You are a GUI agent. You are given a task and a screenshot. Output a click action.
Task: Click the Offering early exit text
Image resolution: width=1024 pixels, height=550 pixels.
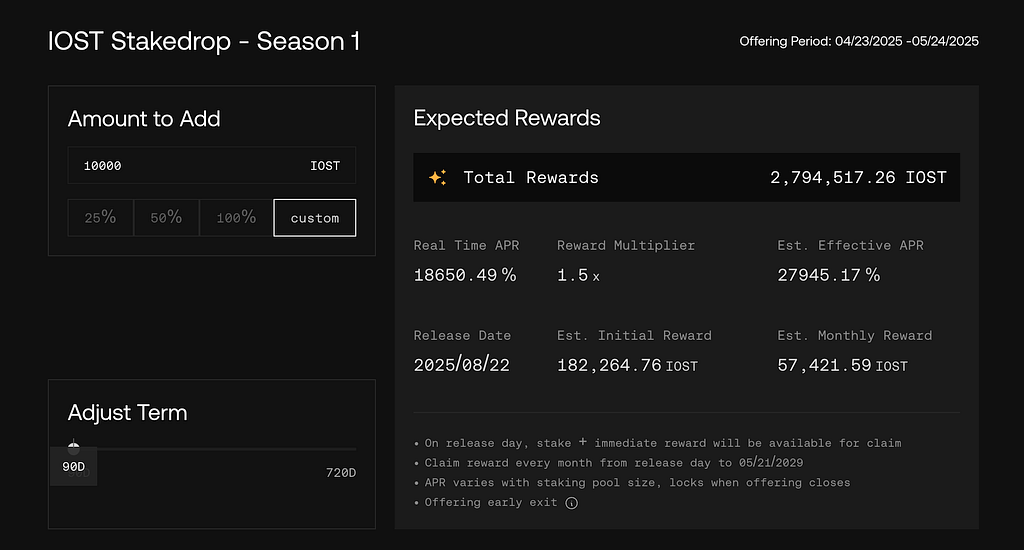(x=491, y=502)
